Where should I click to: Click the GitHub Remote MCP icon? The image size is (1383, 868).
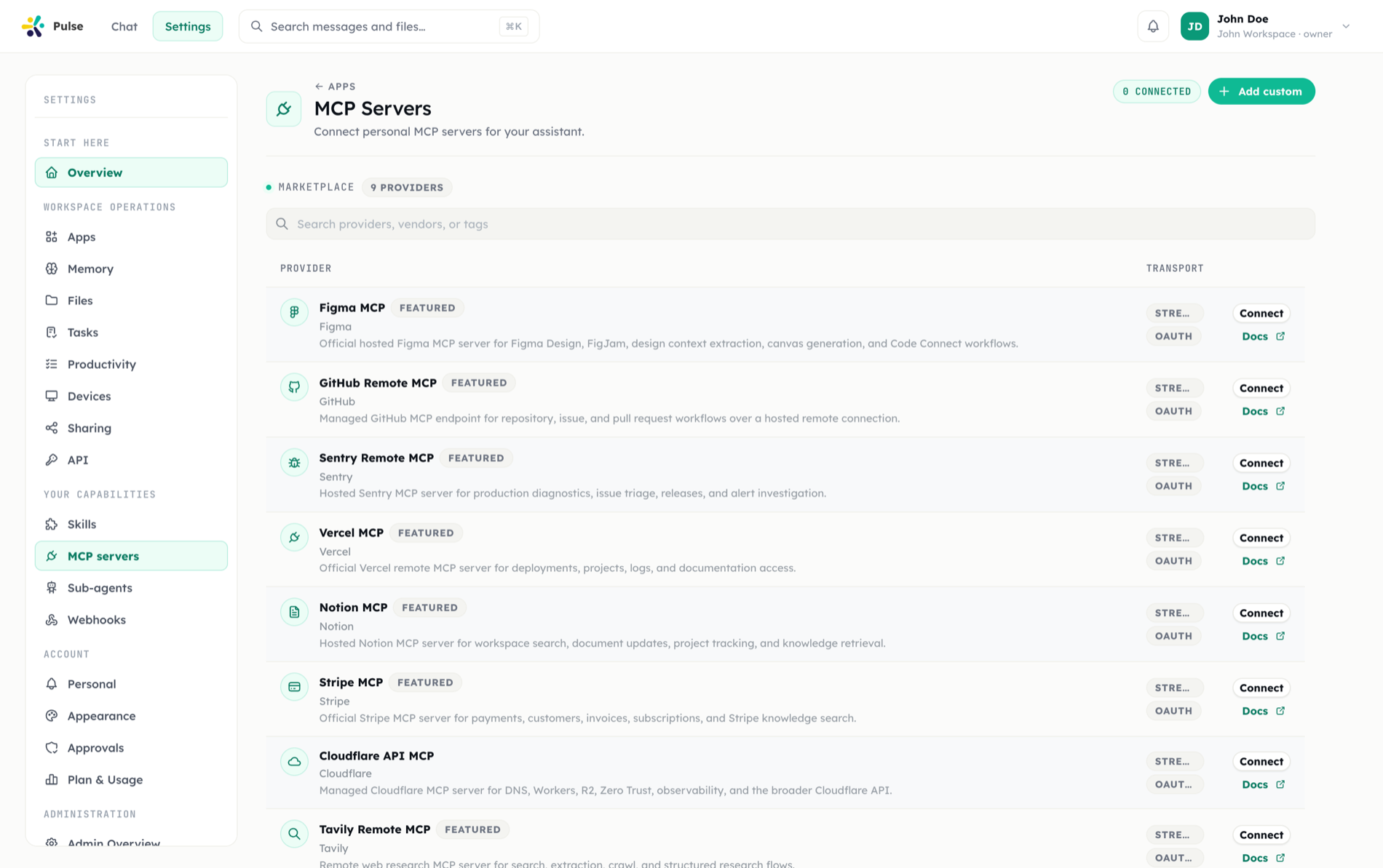coord(294,387)
